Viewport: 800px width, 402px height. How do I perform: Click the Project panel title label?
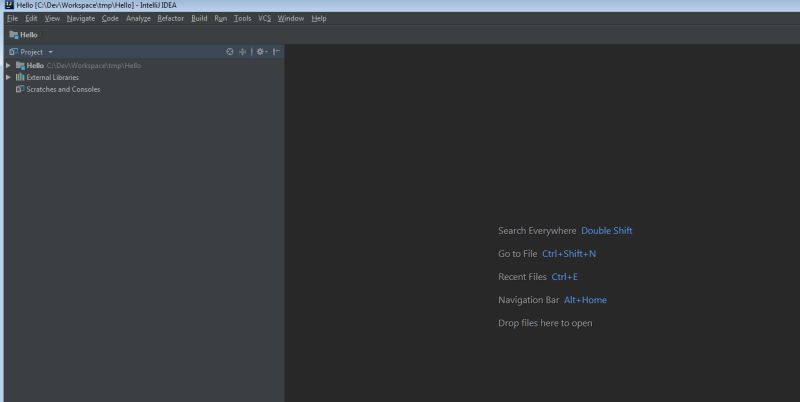[x=31, y=52]
